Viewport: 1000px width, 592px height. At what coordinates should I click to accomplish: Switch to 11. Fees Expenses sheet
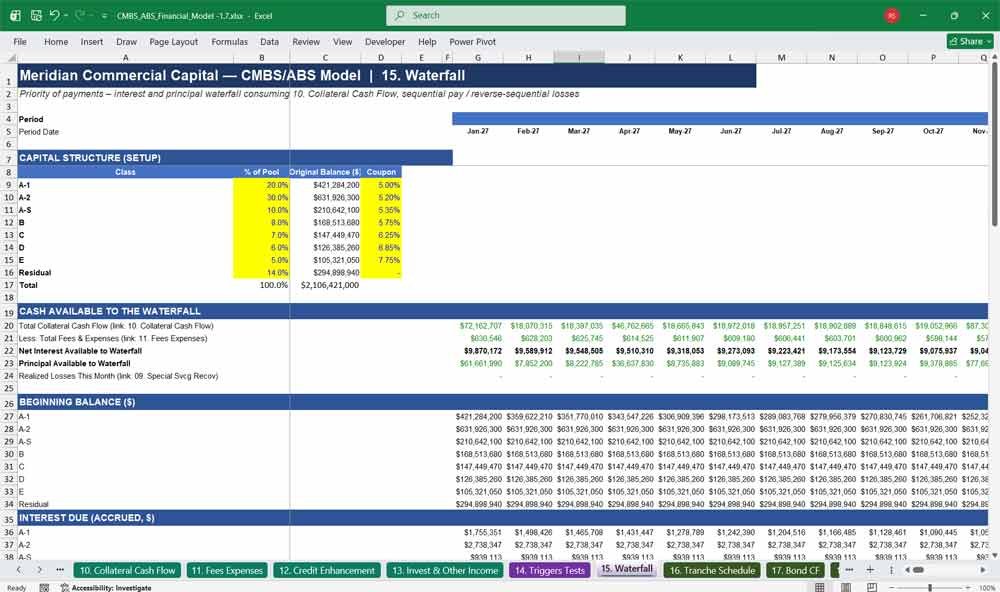click(227, 570)
